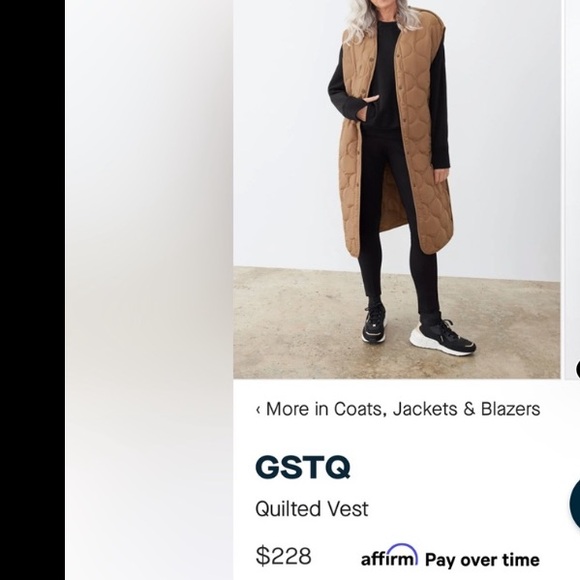The image size is (580, 580).
Task: Open More in Coats, Jackets & Blazers link
Action: coord(398,409)
